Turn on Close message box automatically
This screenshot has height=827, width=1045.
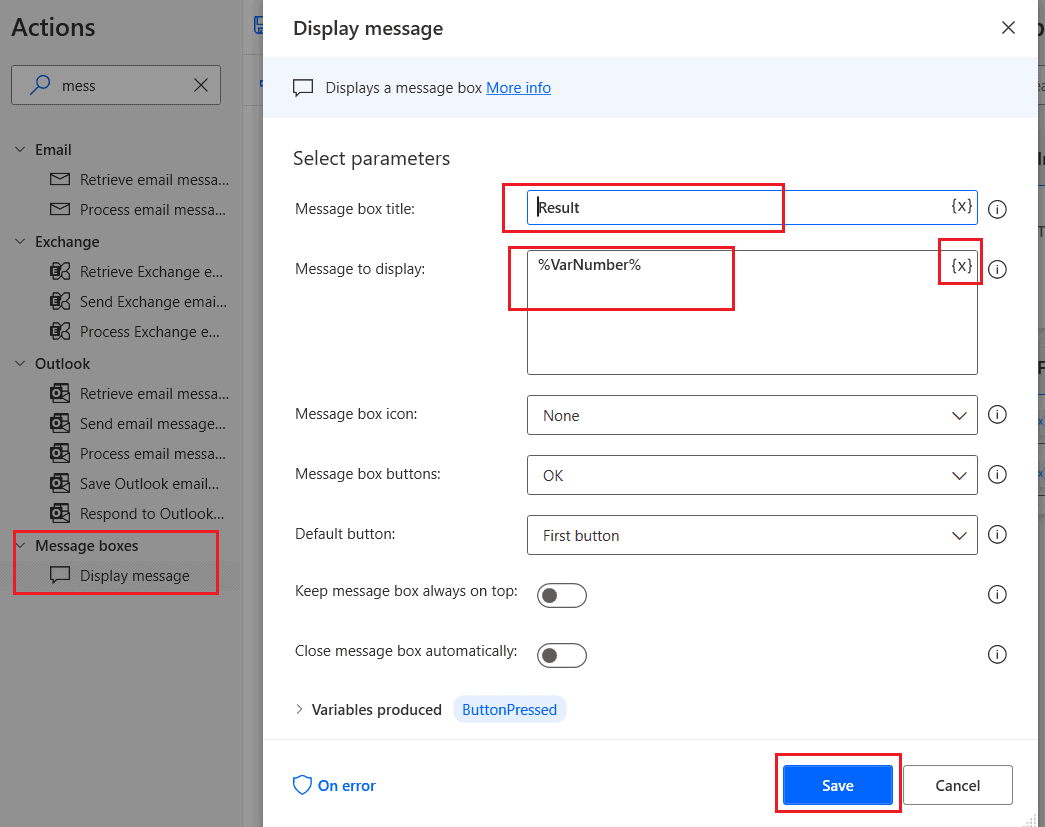(x=561, y=655)
